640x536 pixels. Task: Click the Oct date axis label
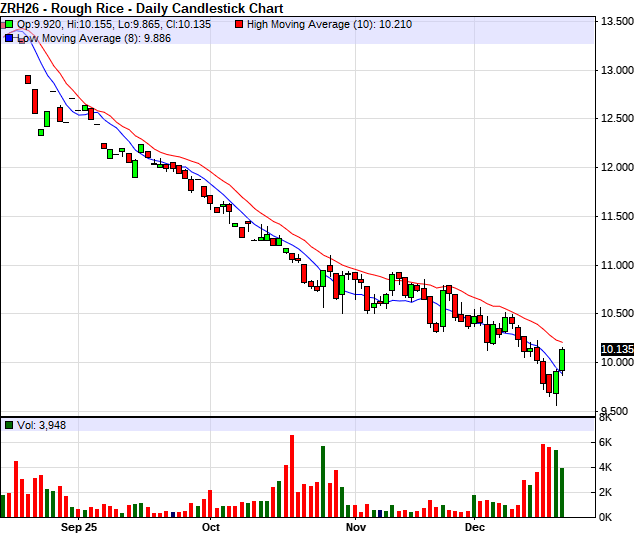point(210,525)
